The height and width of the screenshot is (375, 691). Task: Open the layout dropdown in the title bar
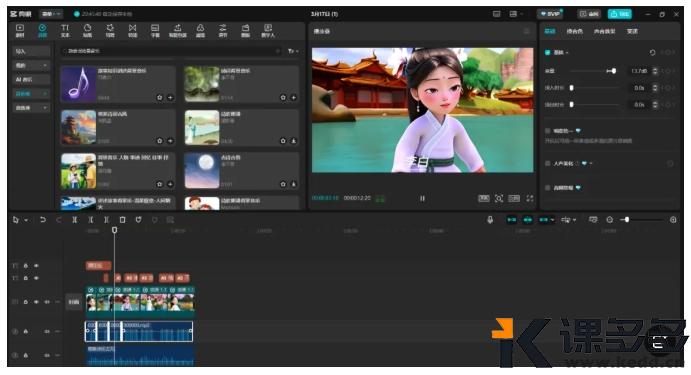click(515, 14)
